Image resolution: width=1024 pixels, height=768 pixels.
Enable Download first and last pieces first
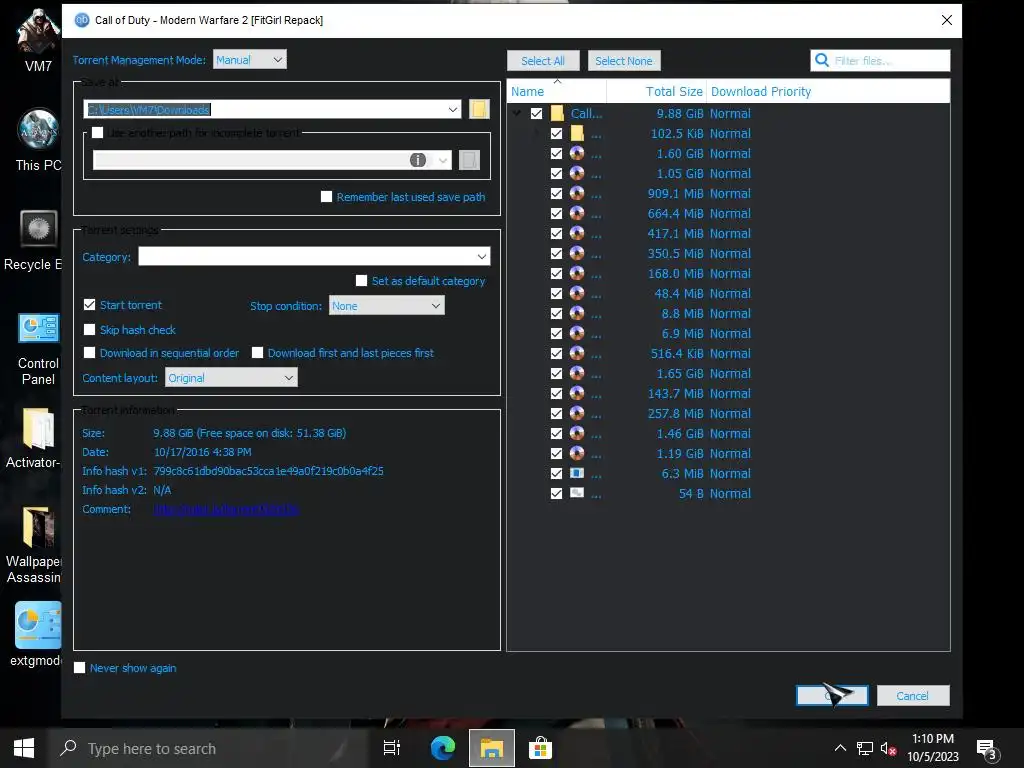click(x=257, y=353)
